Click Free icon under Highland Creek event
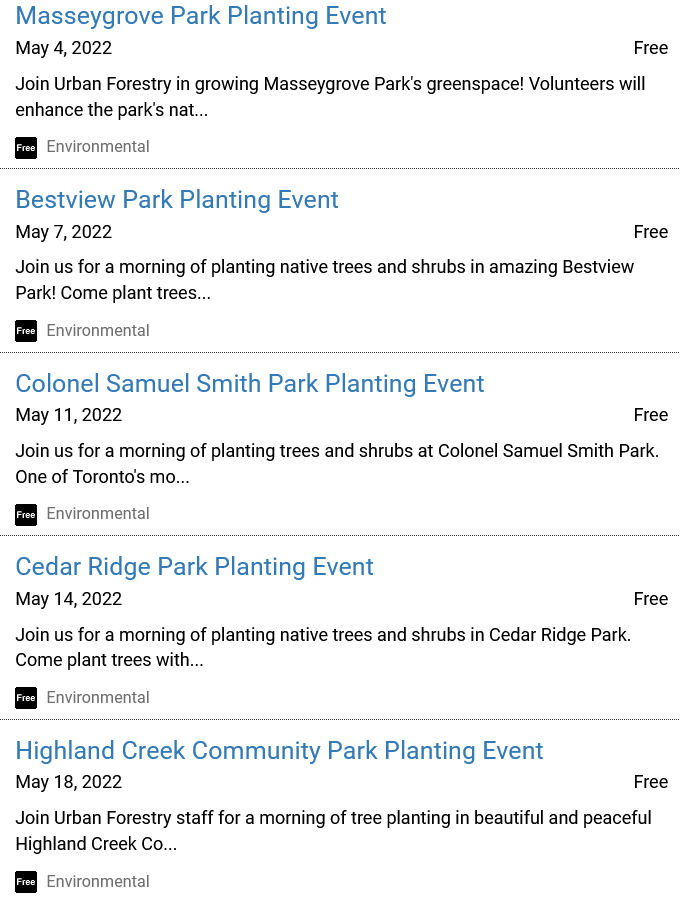Screen dimensions: 683x899 point(26,882)
